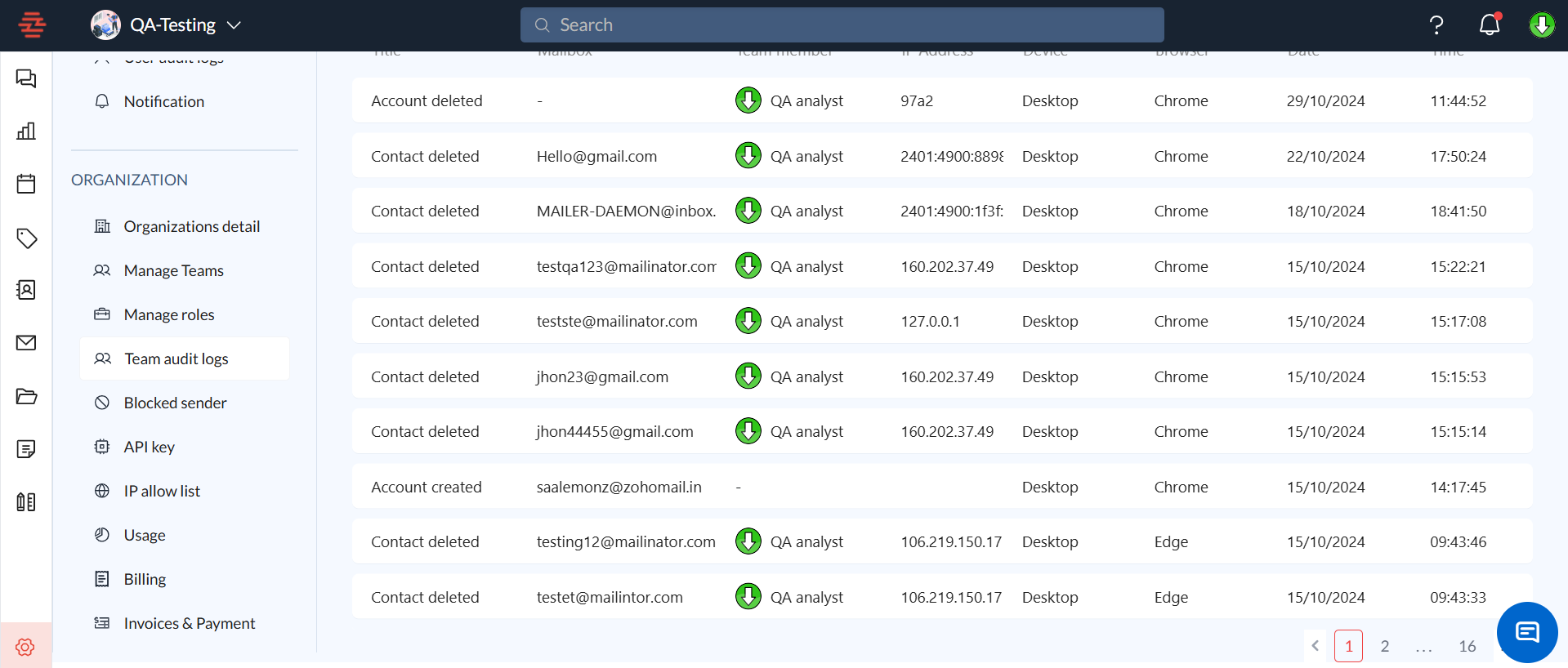This screenshot has height=668, width=1568.
Task: Click the settings gear icon at bottom-left
Action: [x=25, y=647]
